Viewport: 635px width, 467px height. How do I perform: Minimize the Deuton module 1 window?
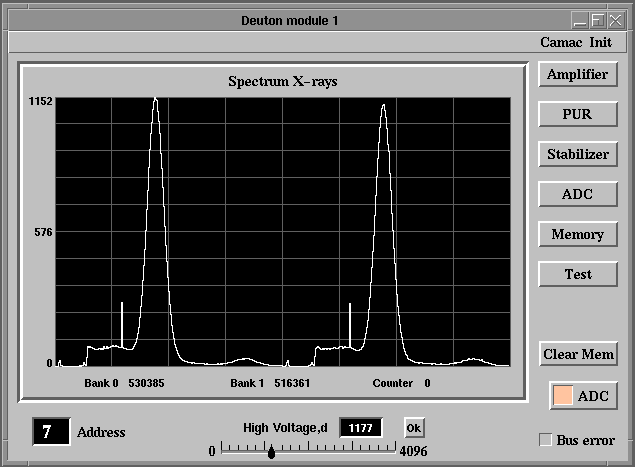click(579, 19)
